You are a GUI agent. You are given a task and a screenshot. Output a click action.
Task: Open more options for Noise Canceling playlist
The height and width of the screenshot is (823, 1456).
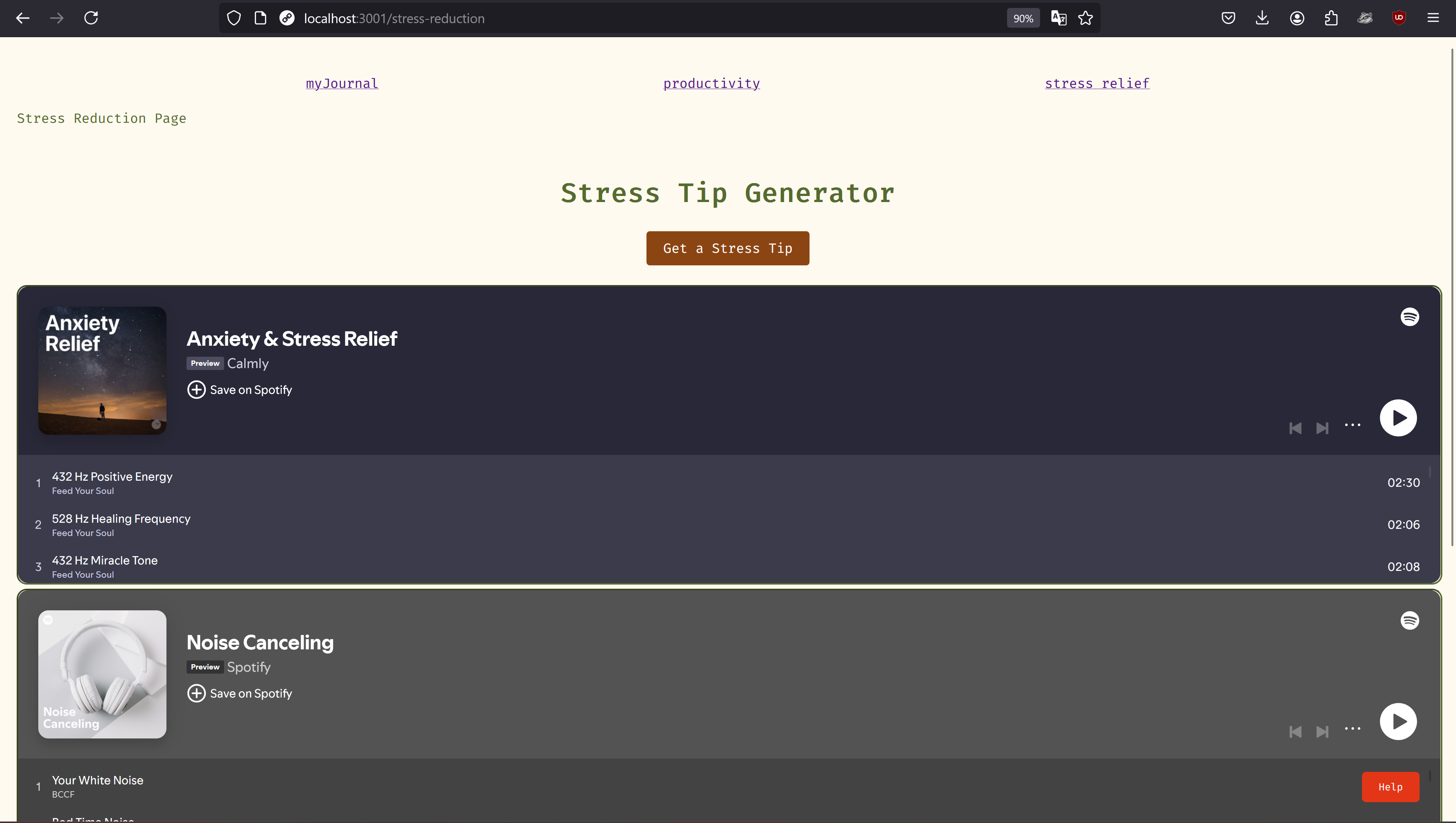click(1352, 729)
